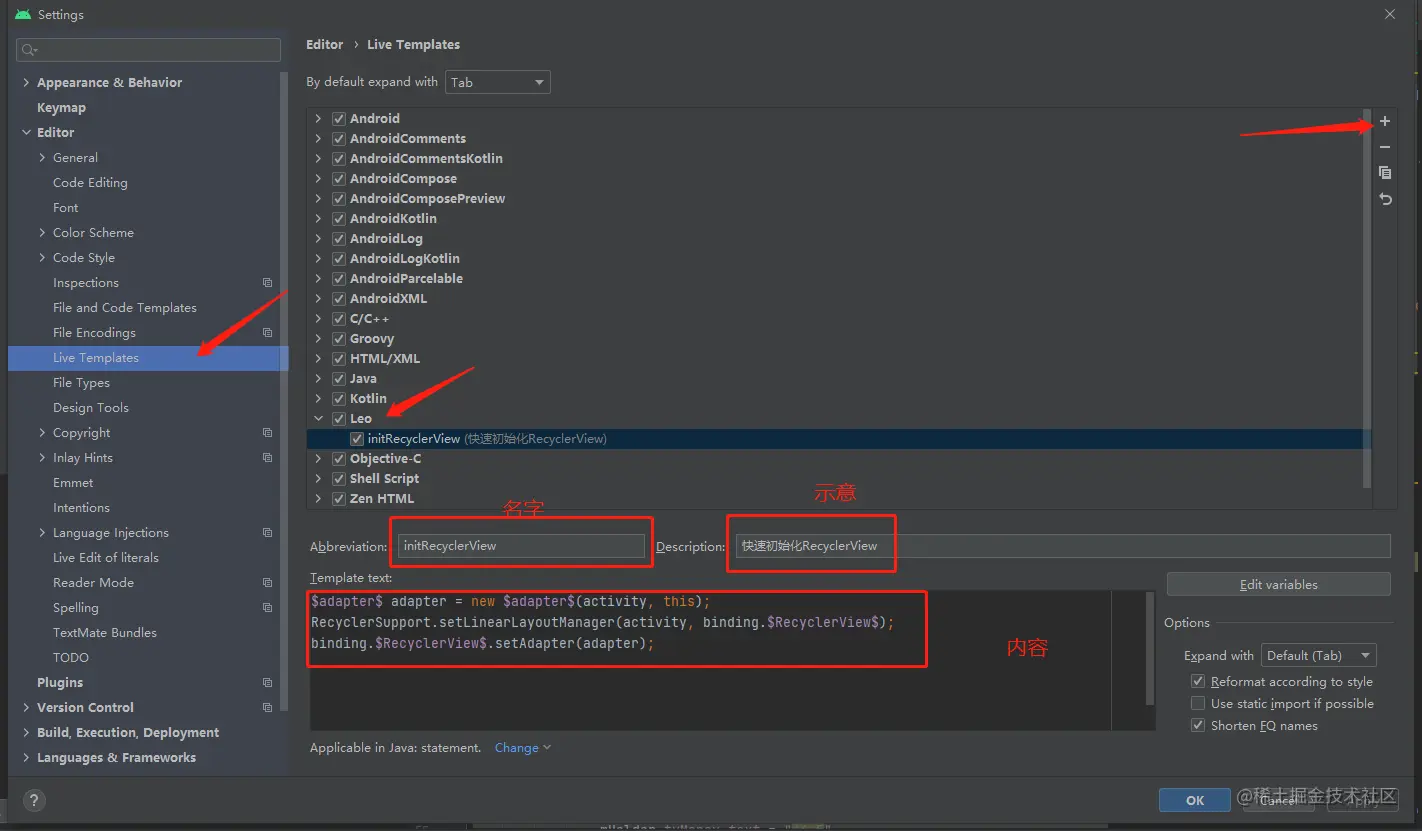Click the Cancel button
Screen dimensions: 1422x831
coord(1277,800)
